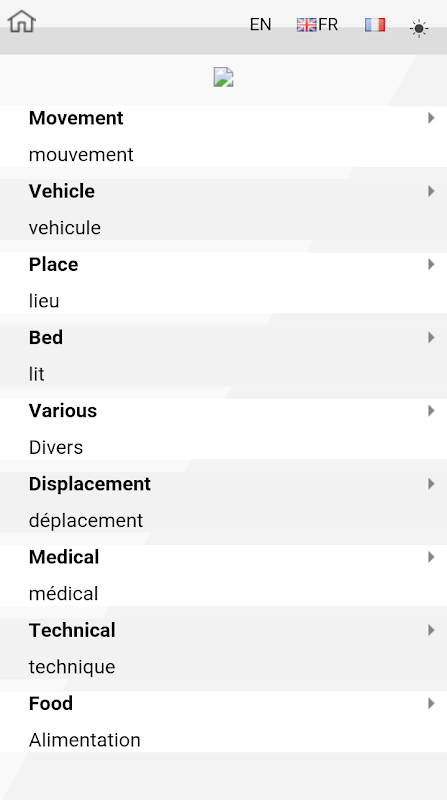Open the Medical category label
447x800 pixels.
click(x=64, y=557)
